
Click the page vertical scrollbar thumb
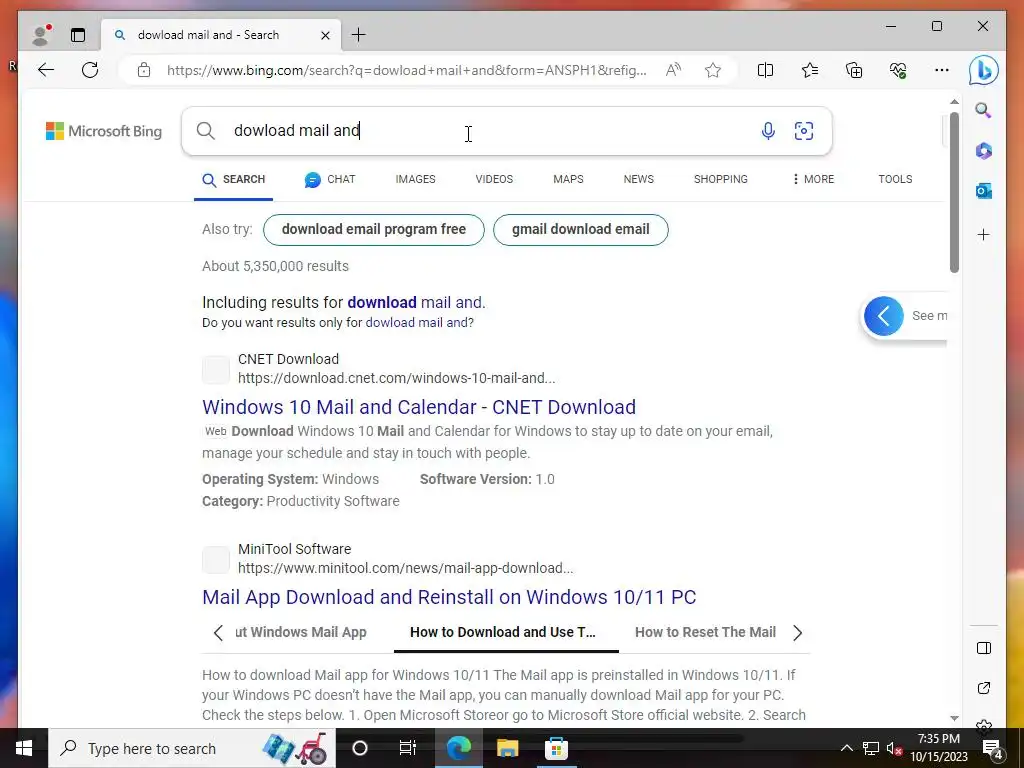click(x=954, y=193)
